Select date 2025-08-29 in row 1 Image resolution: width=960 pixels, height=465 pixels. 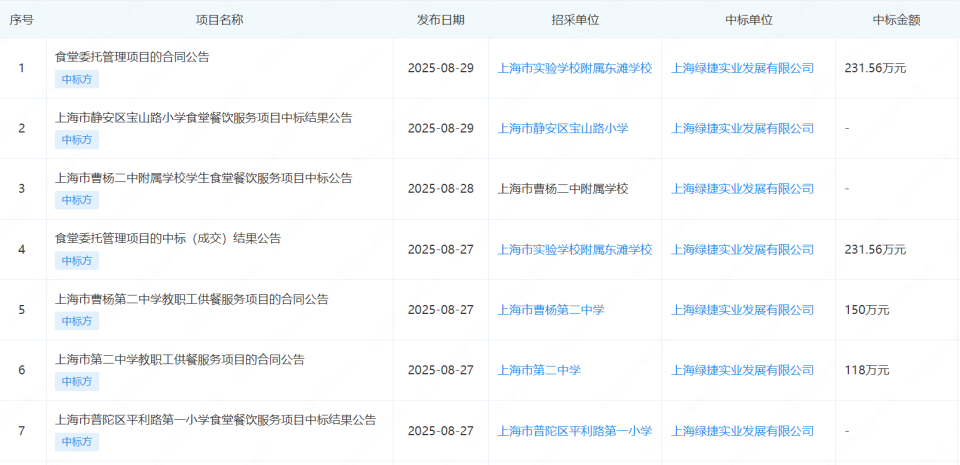tap(441, 68)
